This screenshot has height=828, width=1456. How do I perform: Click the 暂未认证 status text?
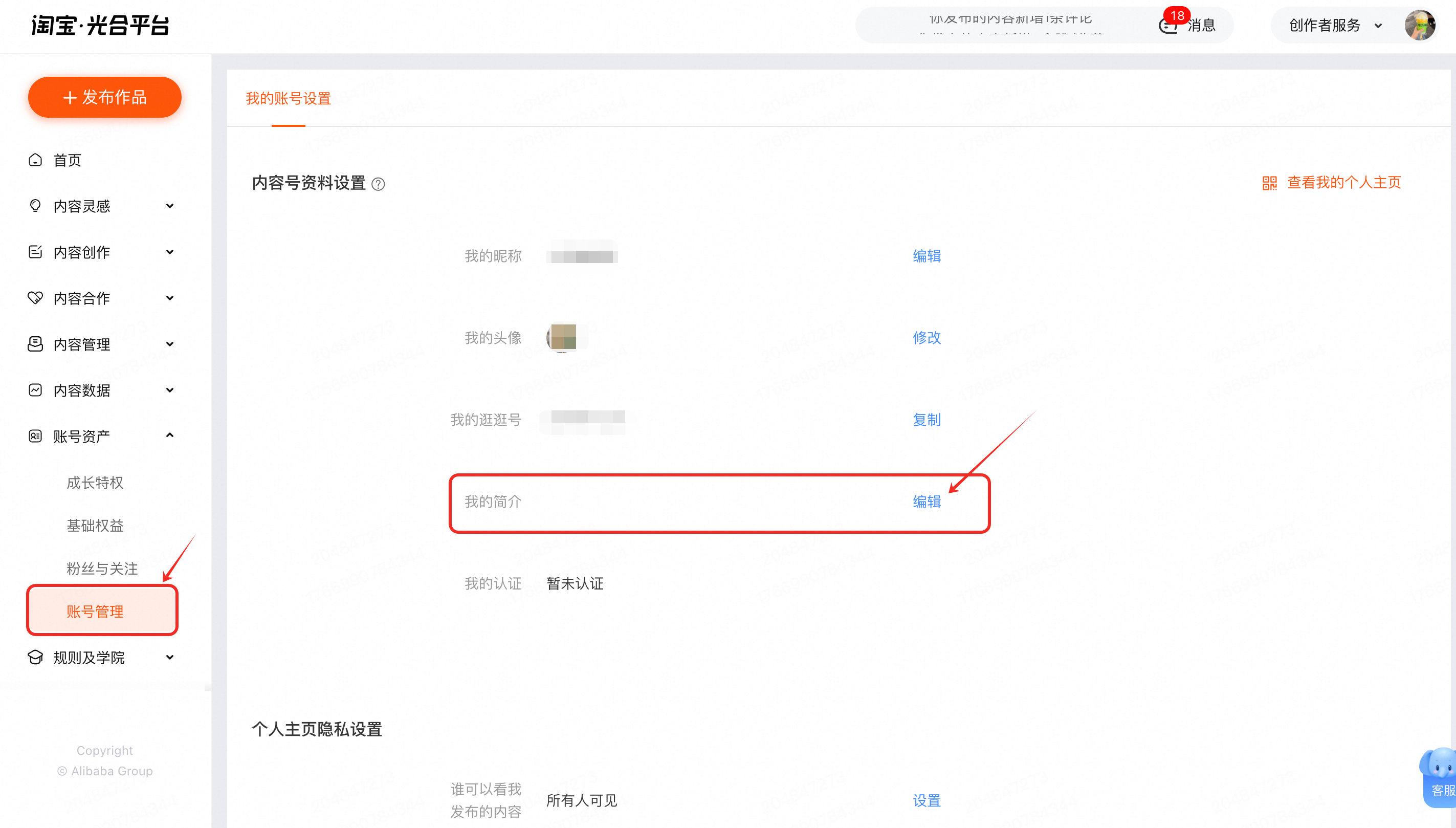575,583
